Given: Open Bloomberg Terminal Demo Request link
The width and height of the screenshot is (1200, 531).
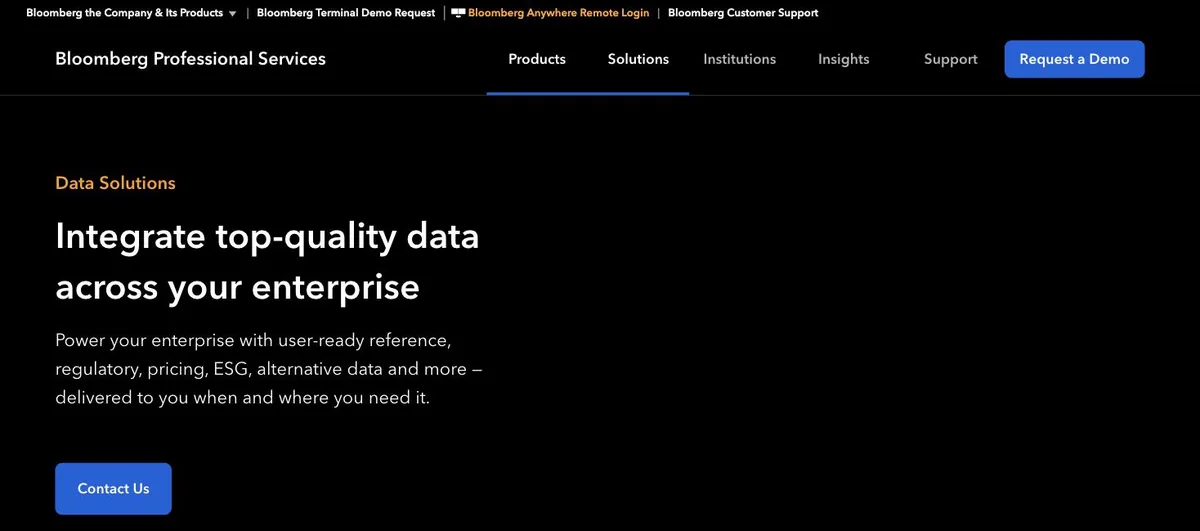Looking at the screenshot, I should [346, 13].
